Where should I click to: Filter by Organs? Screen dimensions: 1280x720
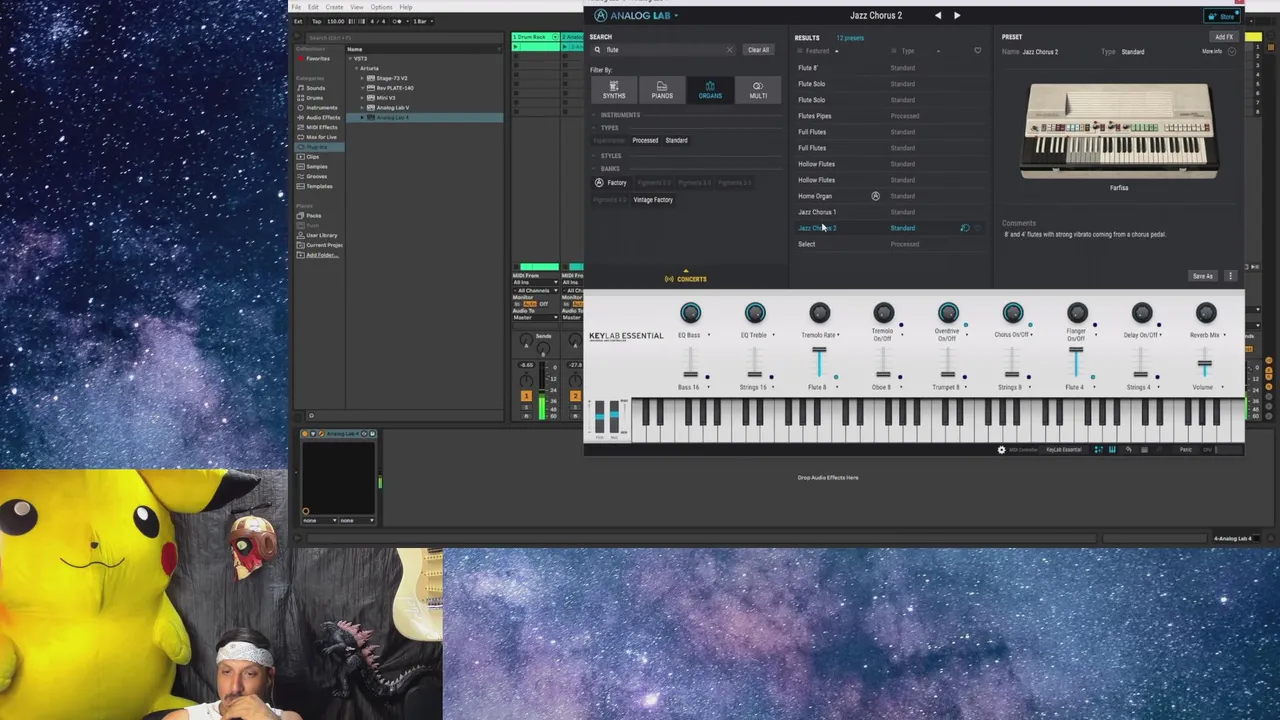710,90
